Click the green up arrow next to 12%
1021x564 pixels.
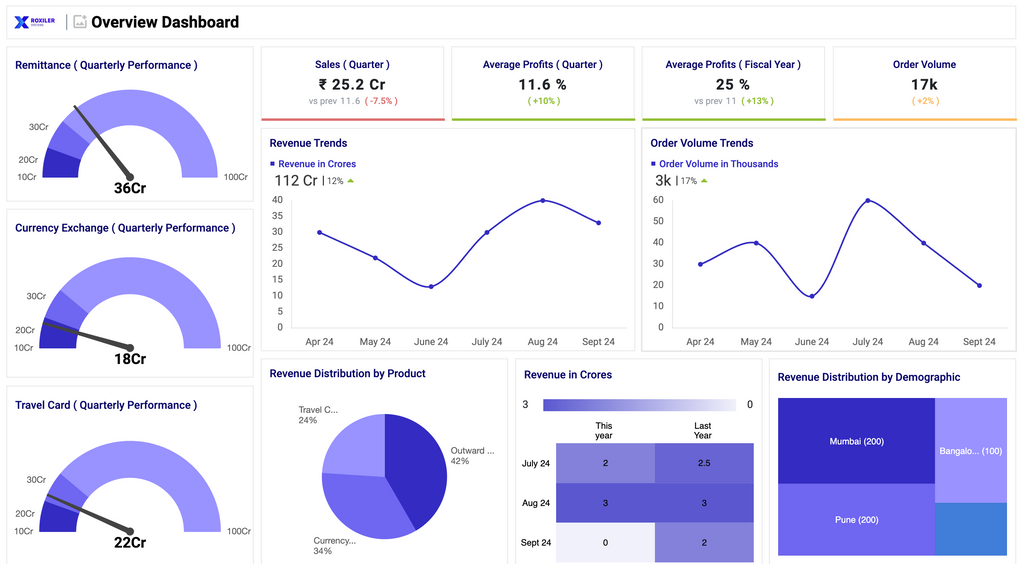(351, 181)
